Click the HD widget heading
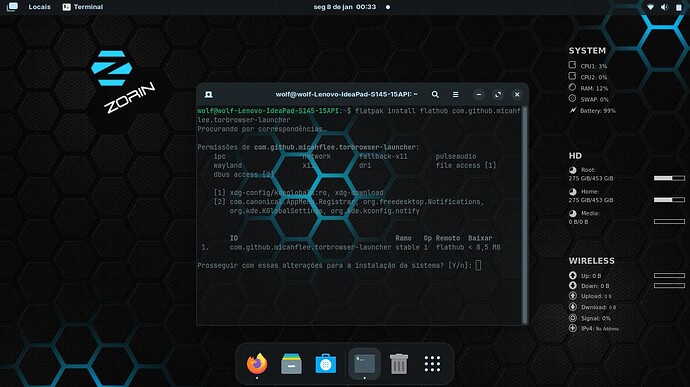The height and width of the screenshot is (387, 690). pos(575,155)
